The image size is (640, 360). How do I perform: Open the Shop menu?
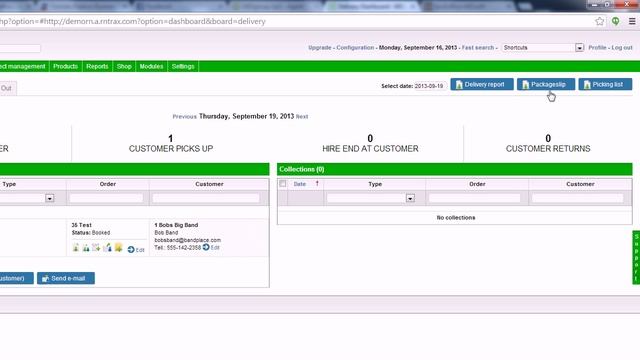(124, 66)
